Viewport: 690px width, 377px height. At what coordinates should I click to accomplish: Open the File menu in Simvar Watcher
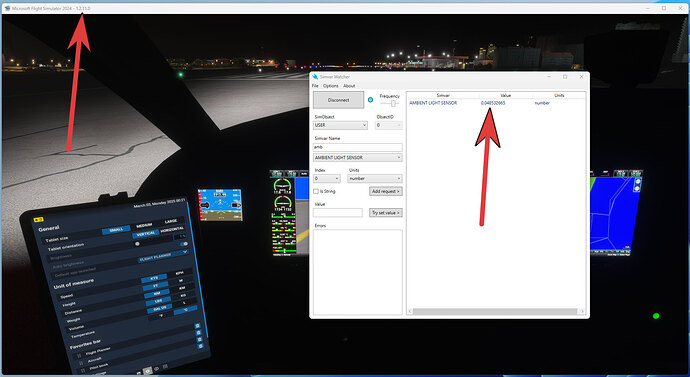coord(315,86)
